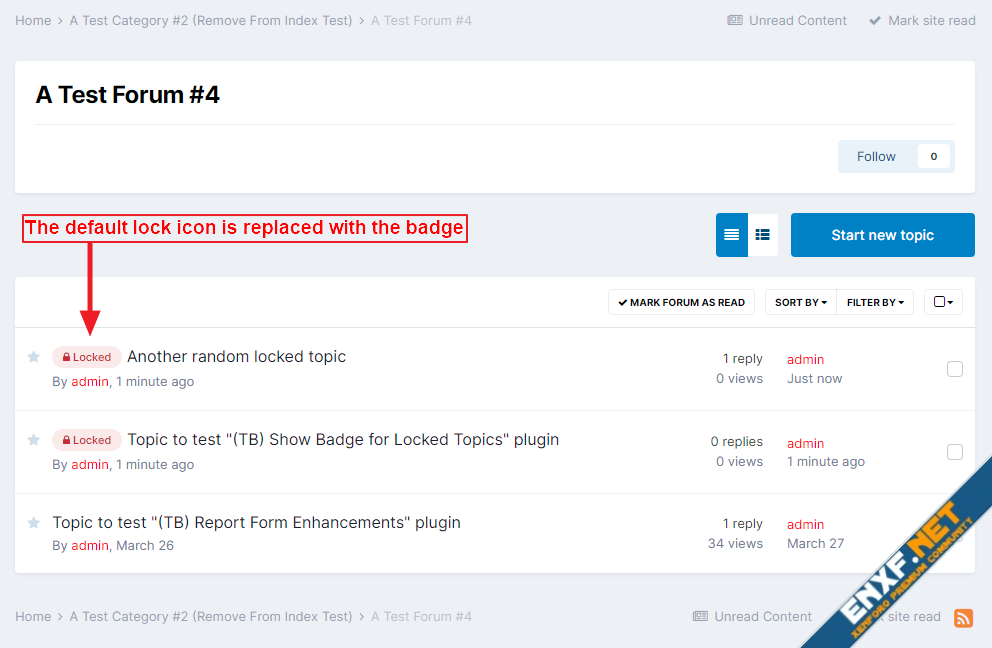The image size is (992, 648).
Task: Click the star beside the Show Badge plugin topic
Action: click(x=34, y=440)
